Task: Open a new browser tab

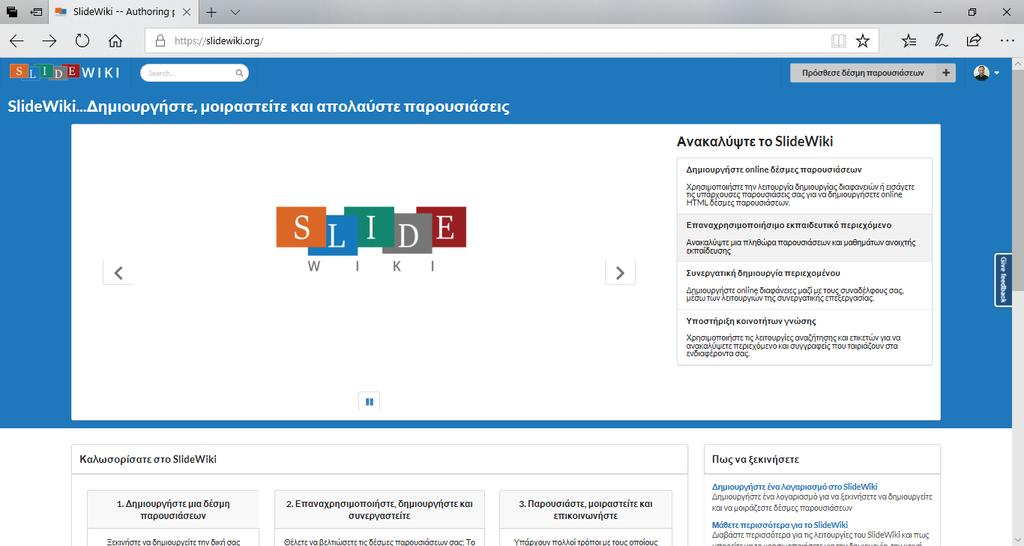Action: [x=211, y=12]
